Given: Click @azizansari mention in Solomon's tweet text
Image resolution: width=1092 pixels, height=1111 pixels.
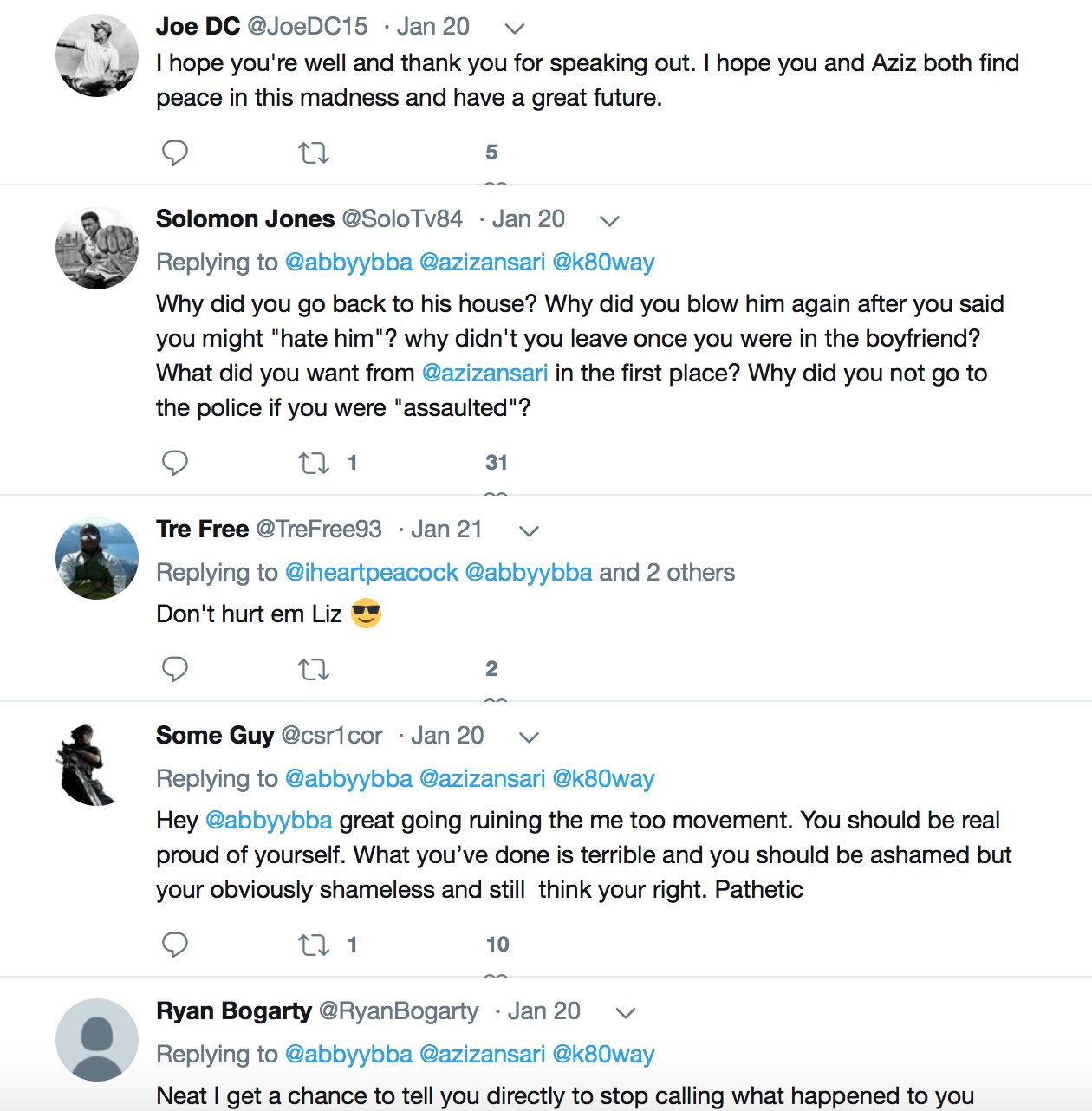Looking at the screenshot, I should [x=484, y=374].
